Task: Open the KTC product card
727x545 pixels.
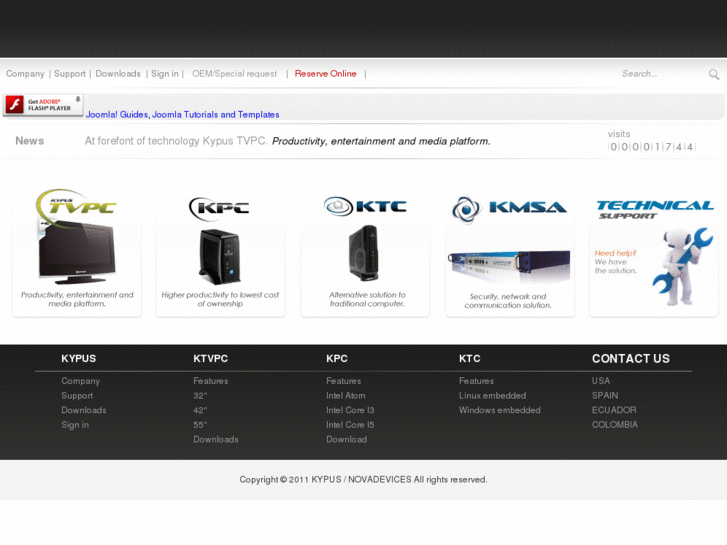Action: [365, 255]
